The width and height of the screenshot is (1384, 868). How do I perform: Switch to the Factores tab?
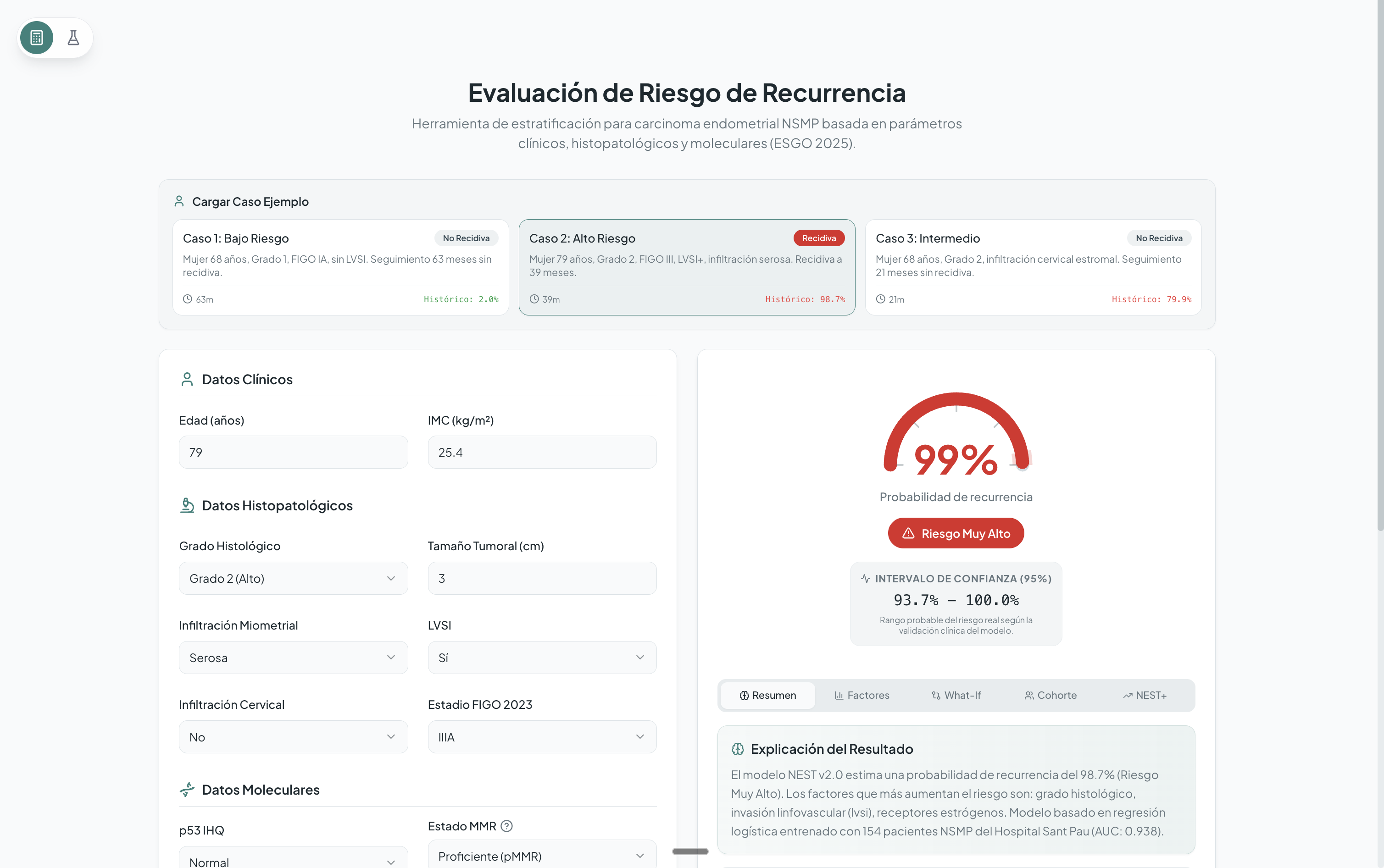pos(862,695)
